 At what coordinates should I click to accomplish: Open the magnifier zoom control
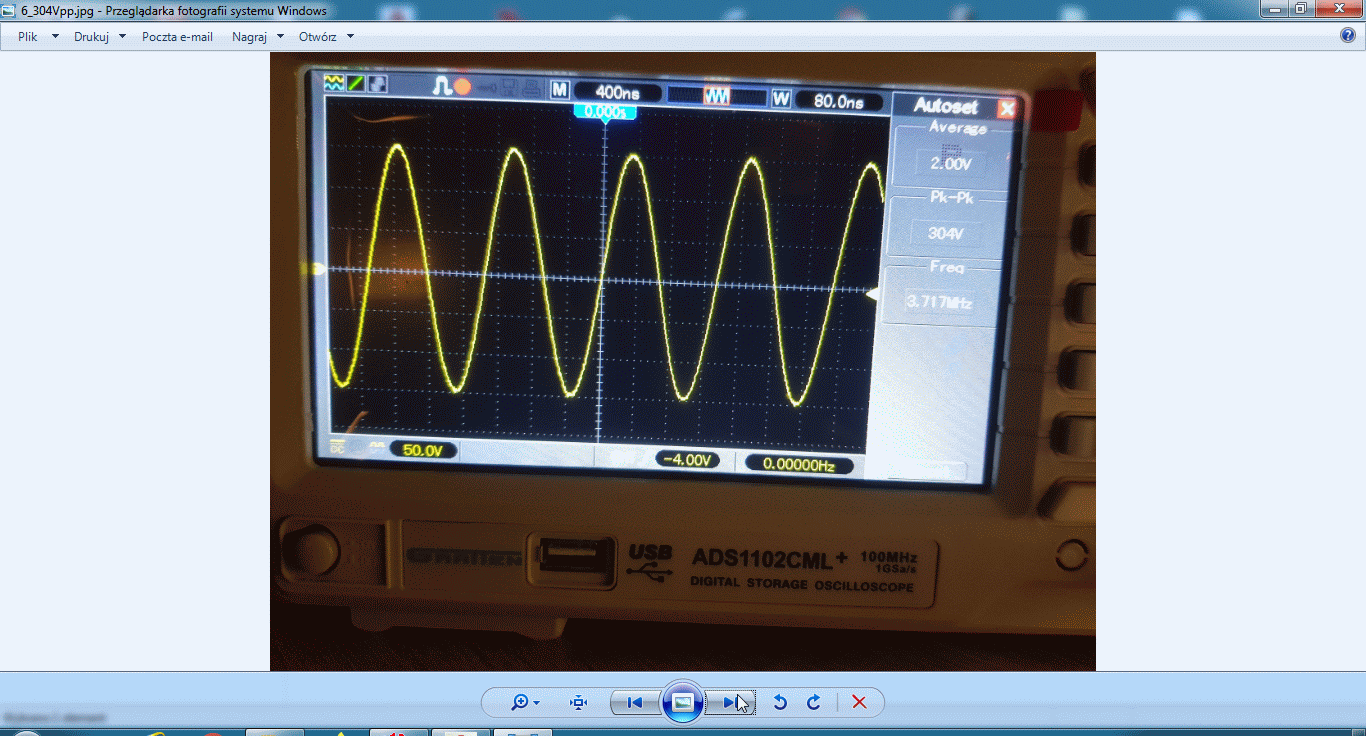(x=525, y=702)
